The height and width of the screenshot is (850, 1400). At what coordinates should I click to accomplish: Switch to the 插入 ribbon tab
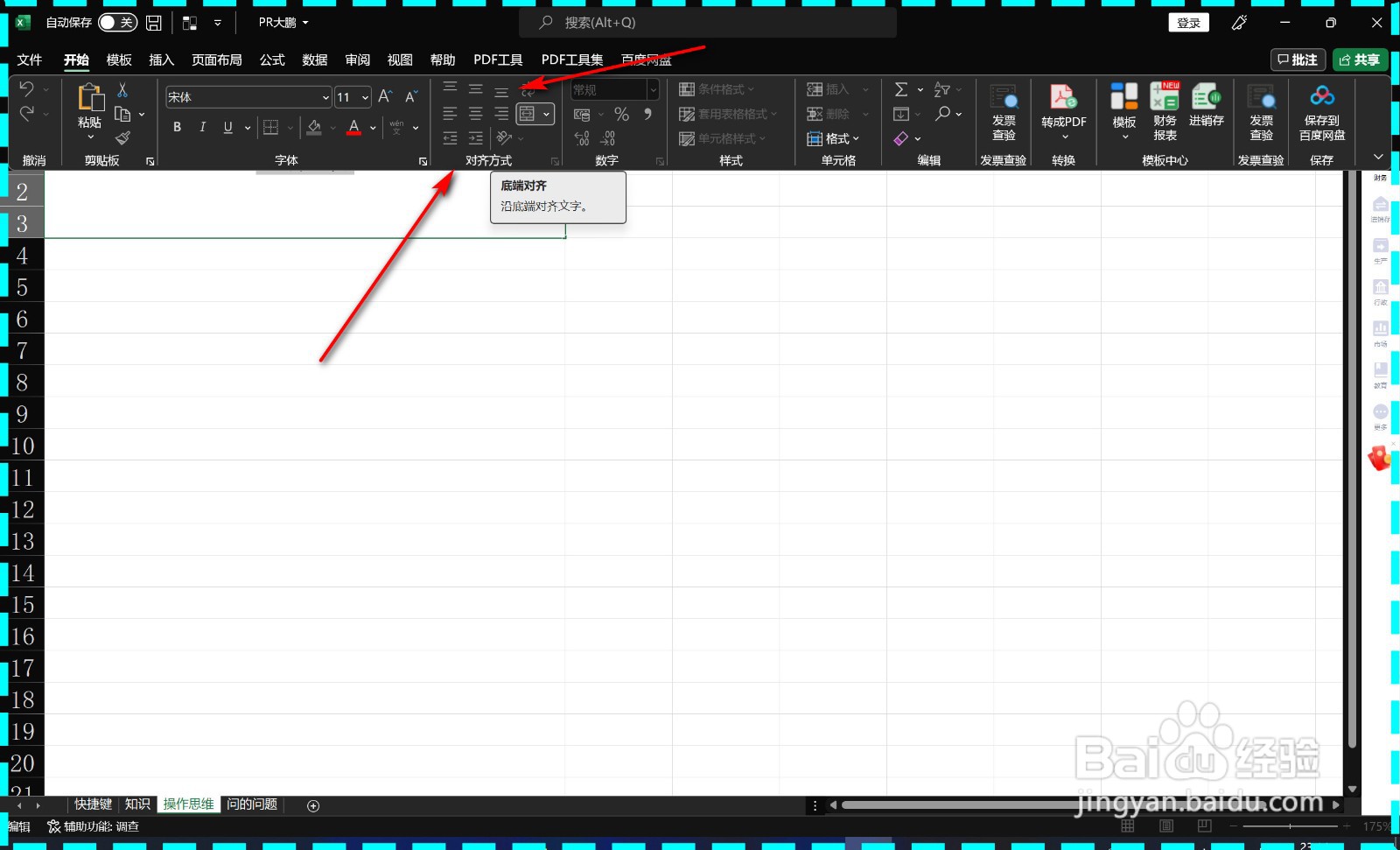(161, 60)
